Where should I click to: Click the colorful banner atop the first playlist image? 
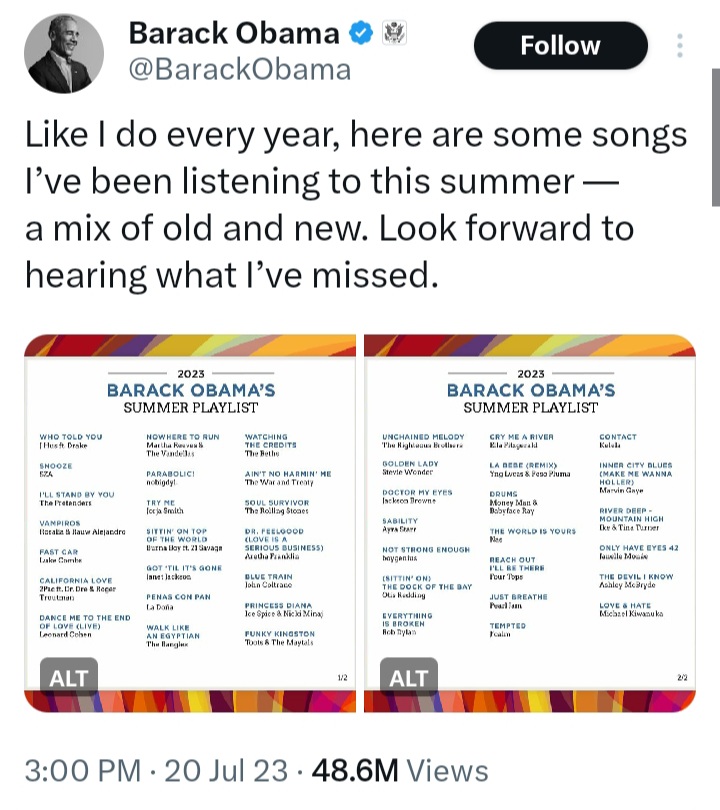[x=190, y=347]
